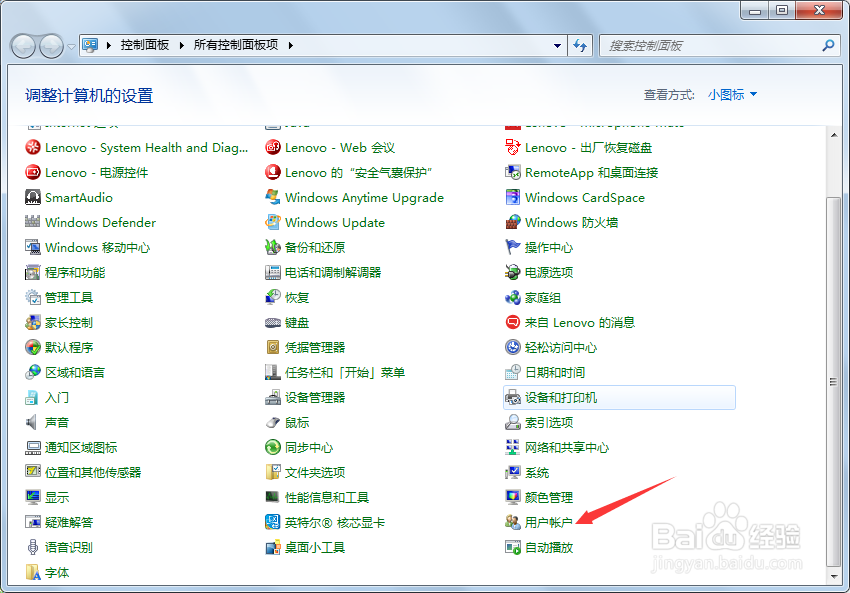This screenshot has height=593, width=850.
Task: Open 区域和语言 globe icon
Action: pyautogui.click(x=33, y=372)
